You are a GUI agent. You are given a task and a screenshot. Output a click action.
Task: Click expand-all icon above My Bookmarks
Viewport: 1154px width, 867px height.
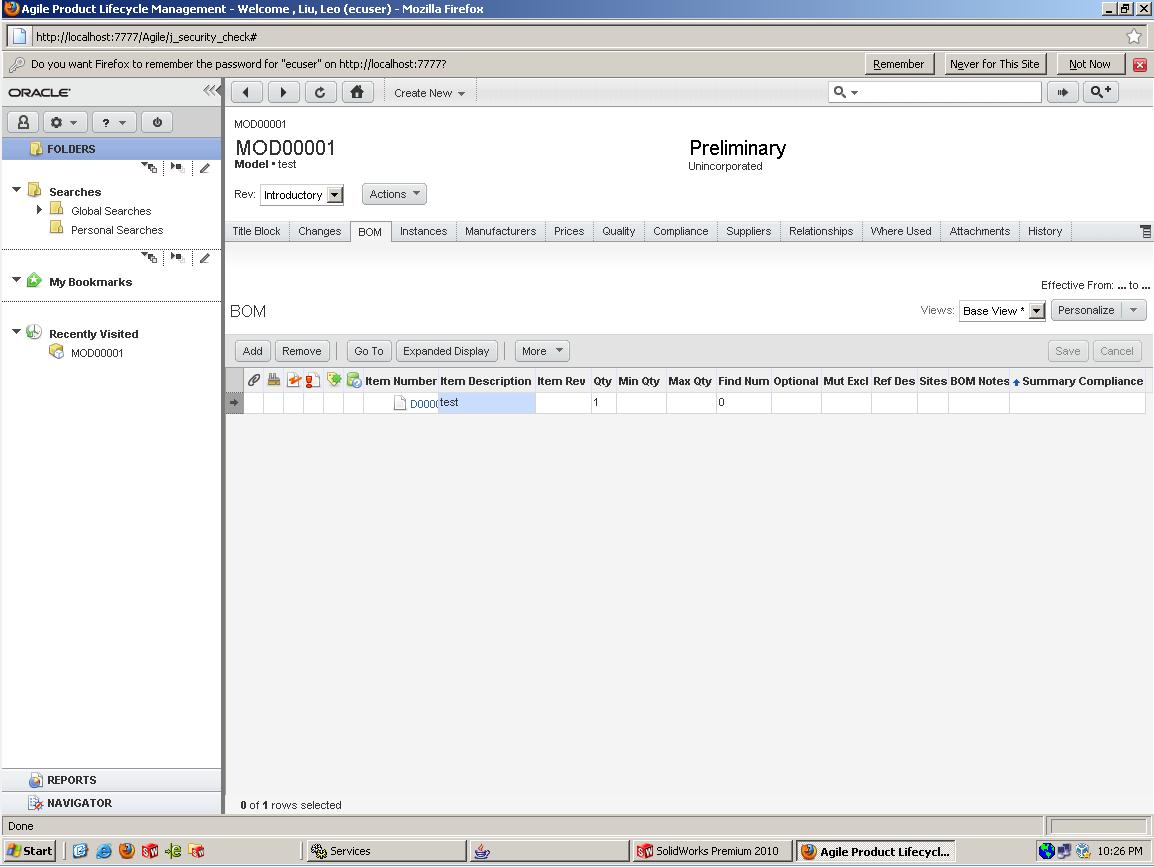pyautogui.click(x=149, y=258)
